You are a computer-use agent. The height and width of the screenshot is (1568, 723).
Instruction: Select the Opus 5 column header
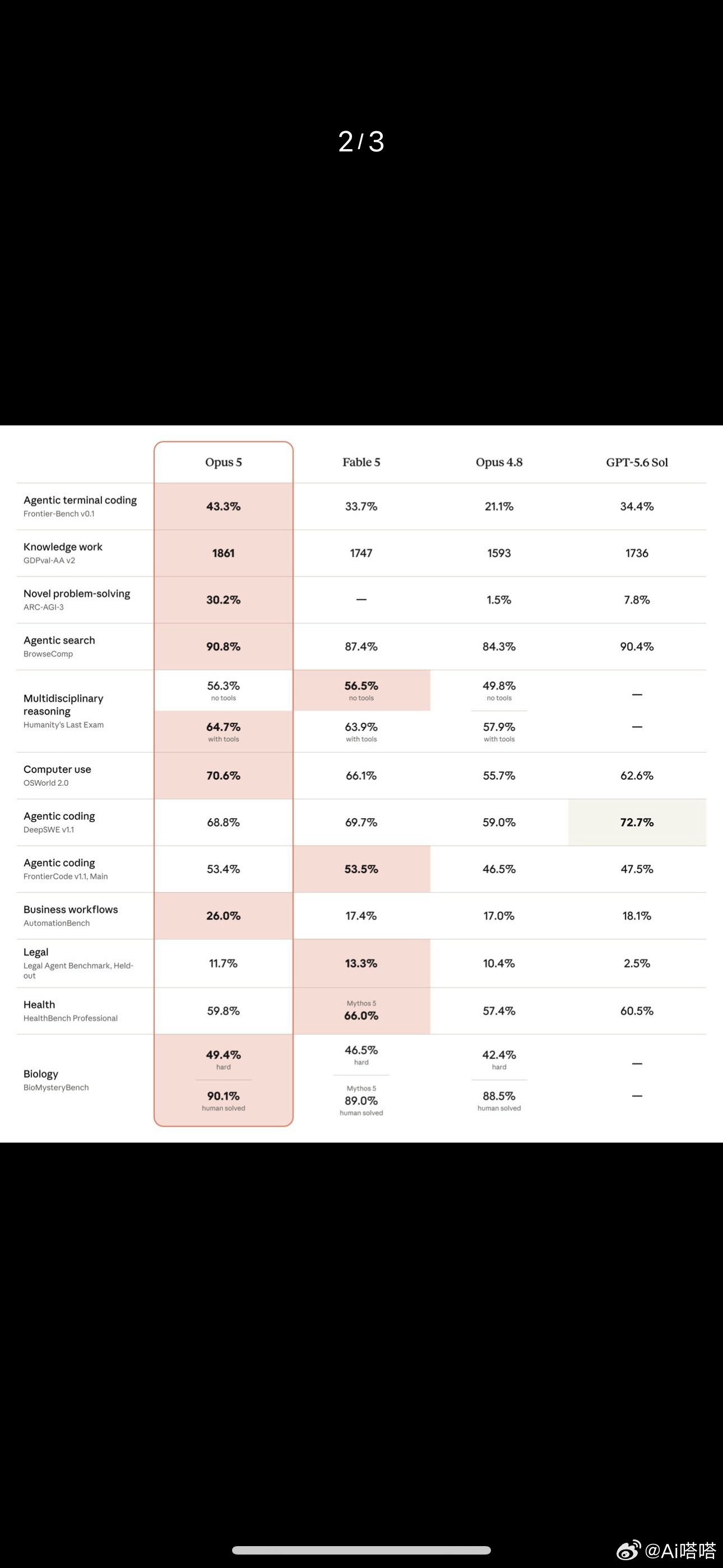(224, 462)
